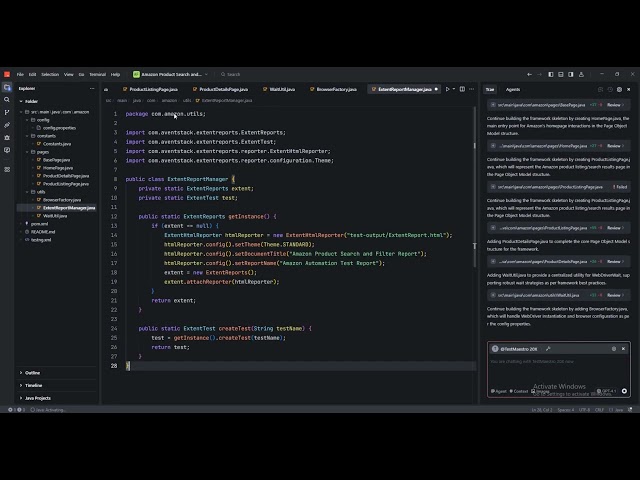This screenshot has width=640, height=480.
Task: Switch to BrowserFactory.java editor tab
Action: (x=333, y=89)
